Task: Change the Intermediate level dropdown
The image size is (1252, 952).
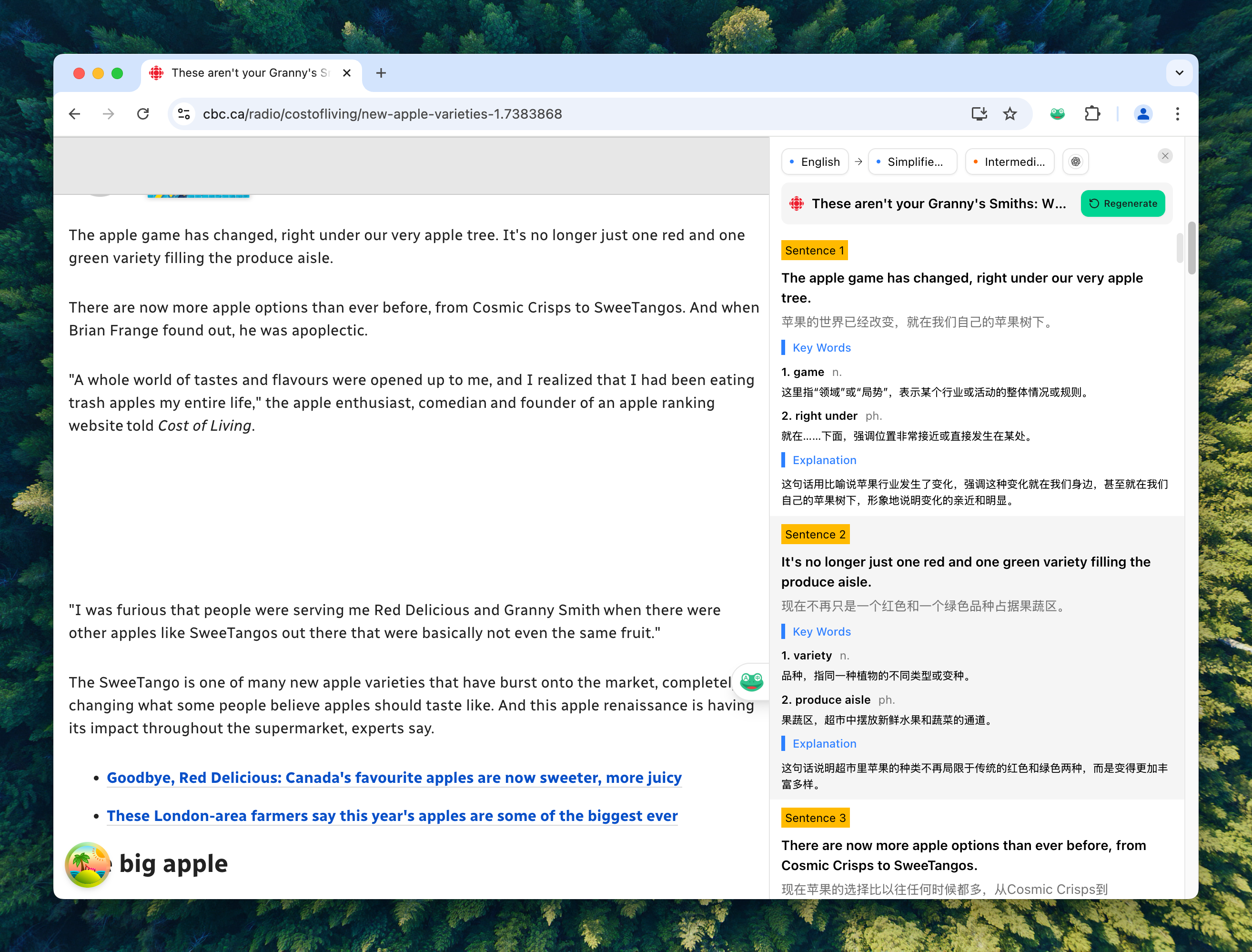Action: [x=1009, y=162]
